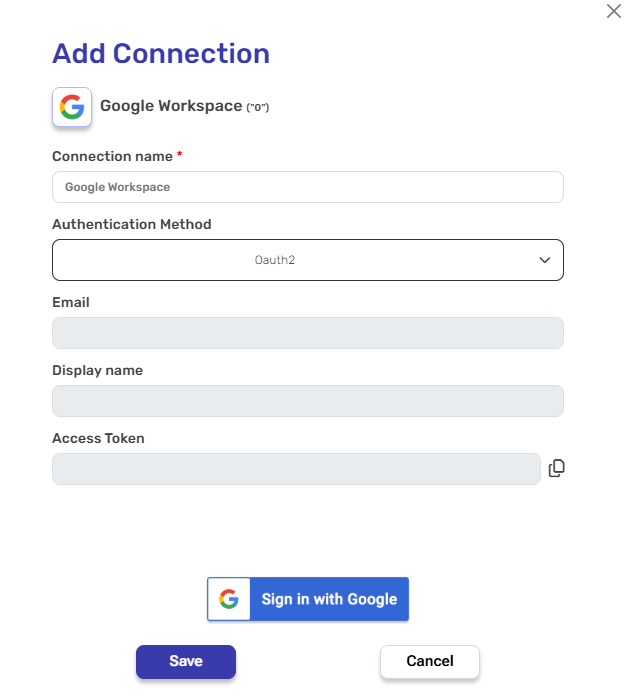Click the Authentication Method label
This screenshot has height=698, width=627.
click(132, 224)
